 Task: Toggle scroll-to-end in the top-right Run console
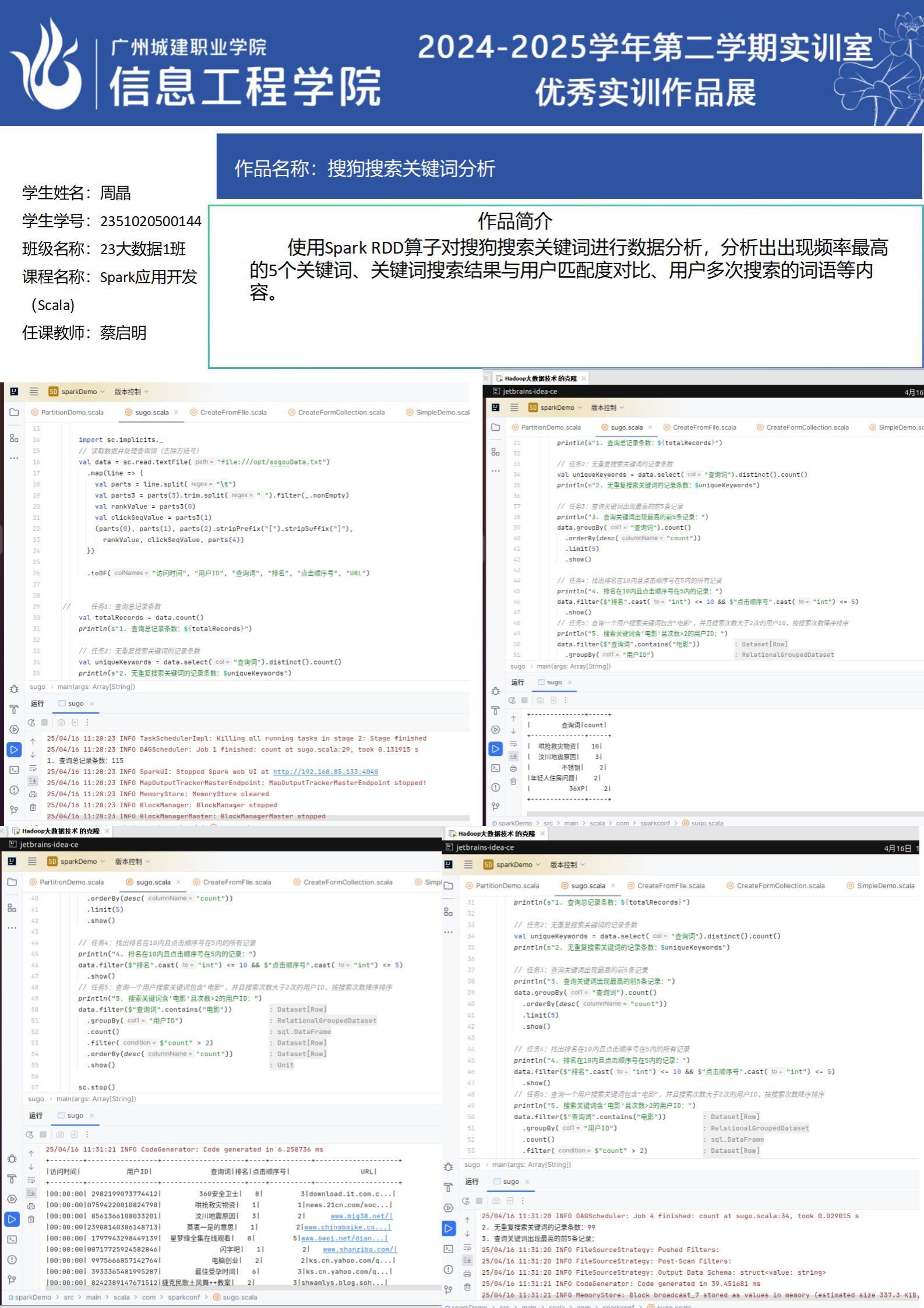[x=513, y=755]
